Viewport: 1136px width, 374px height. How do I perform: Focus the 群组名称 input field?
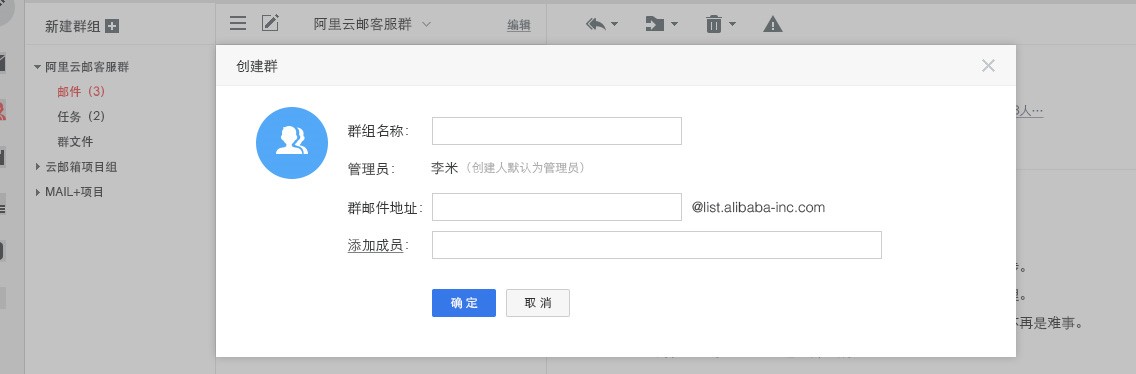pyautogui.click(x=556, y=130)
